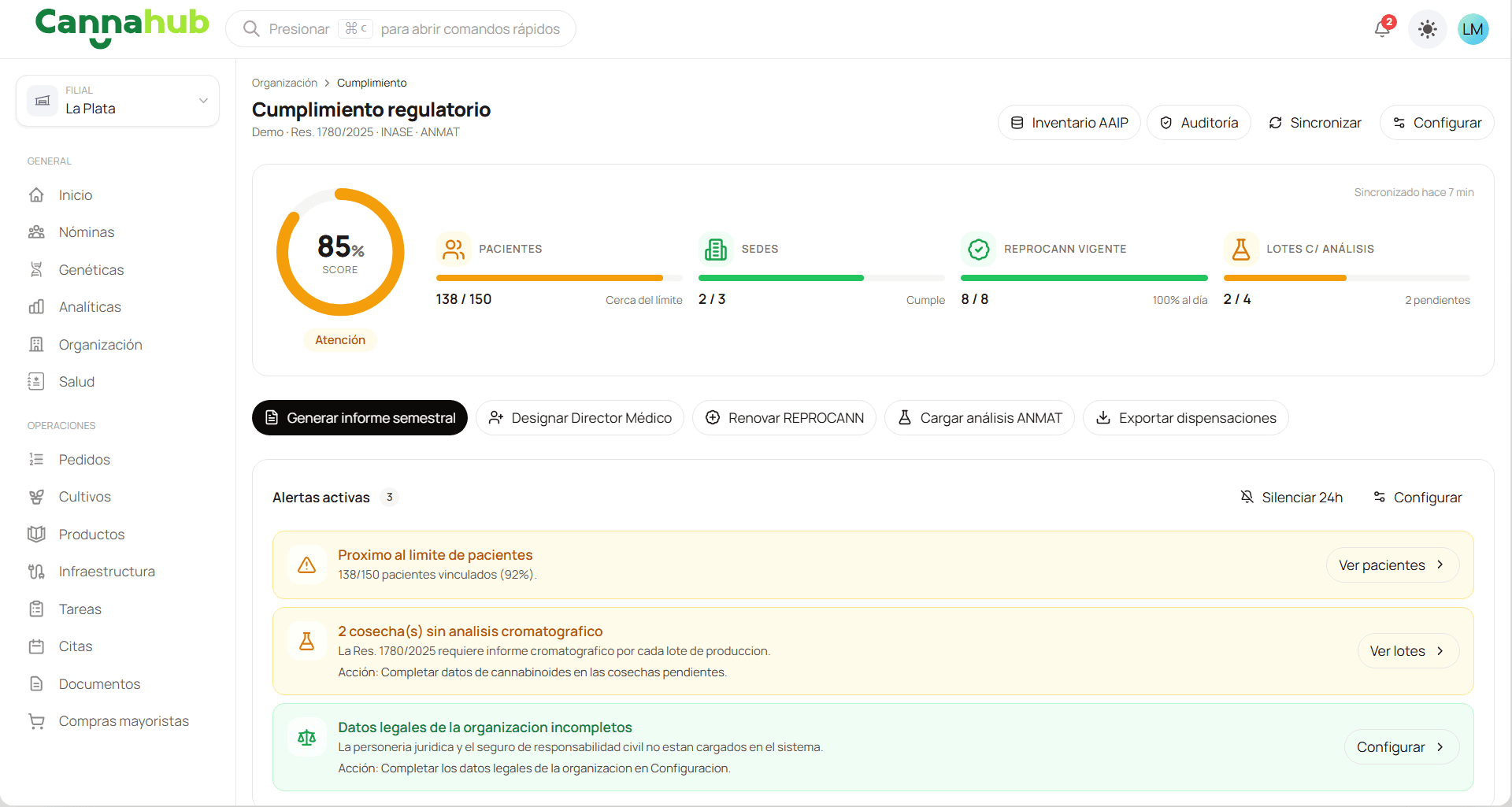The image size is (1512, 807).
Task: Click Generar informe semestral
Action: pyautogui.click(x=360, y=418)
